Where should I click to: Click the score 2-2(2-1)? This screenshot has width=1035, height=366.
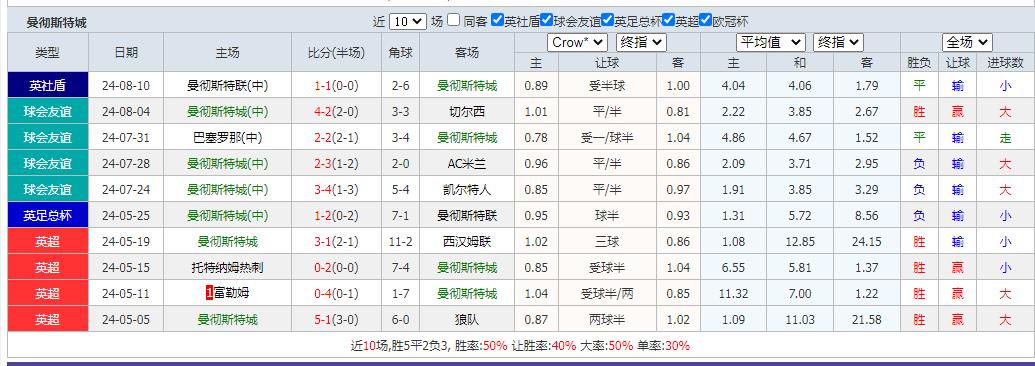[337, 137]
